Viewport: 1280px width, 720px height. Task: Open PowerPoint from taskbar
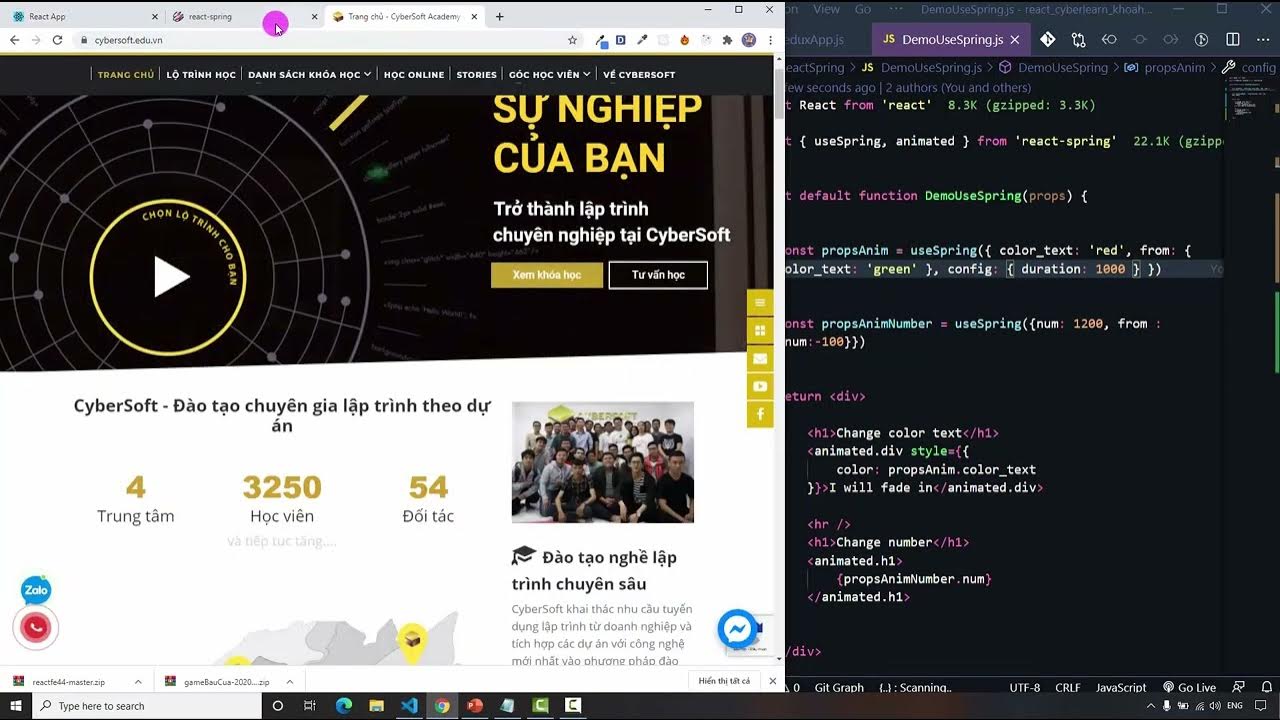(475, 706)
